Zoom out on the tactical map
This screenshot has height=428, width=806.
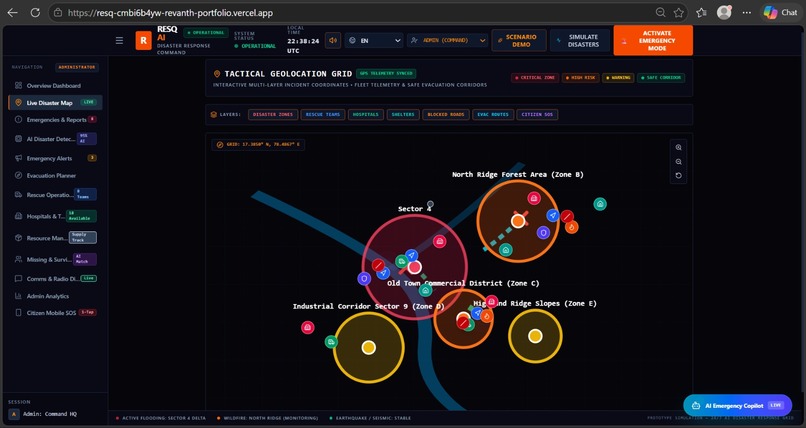679,162
